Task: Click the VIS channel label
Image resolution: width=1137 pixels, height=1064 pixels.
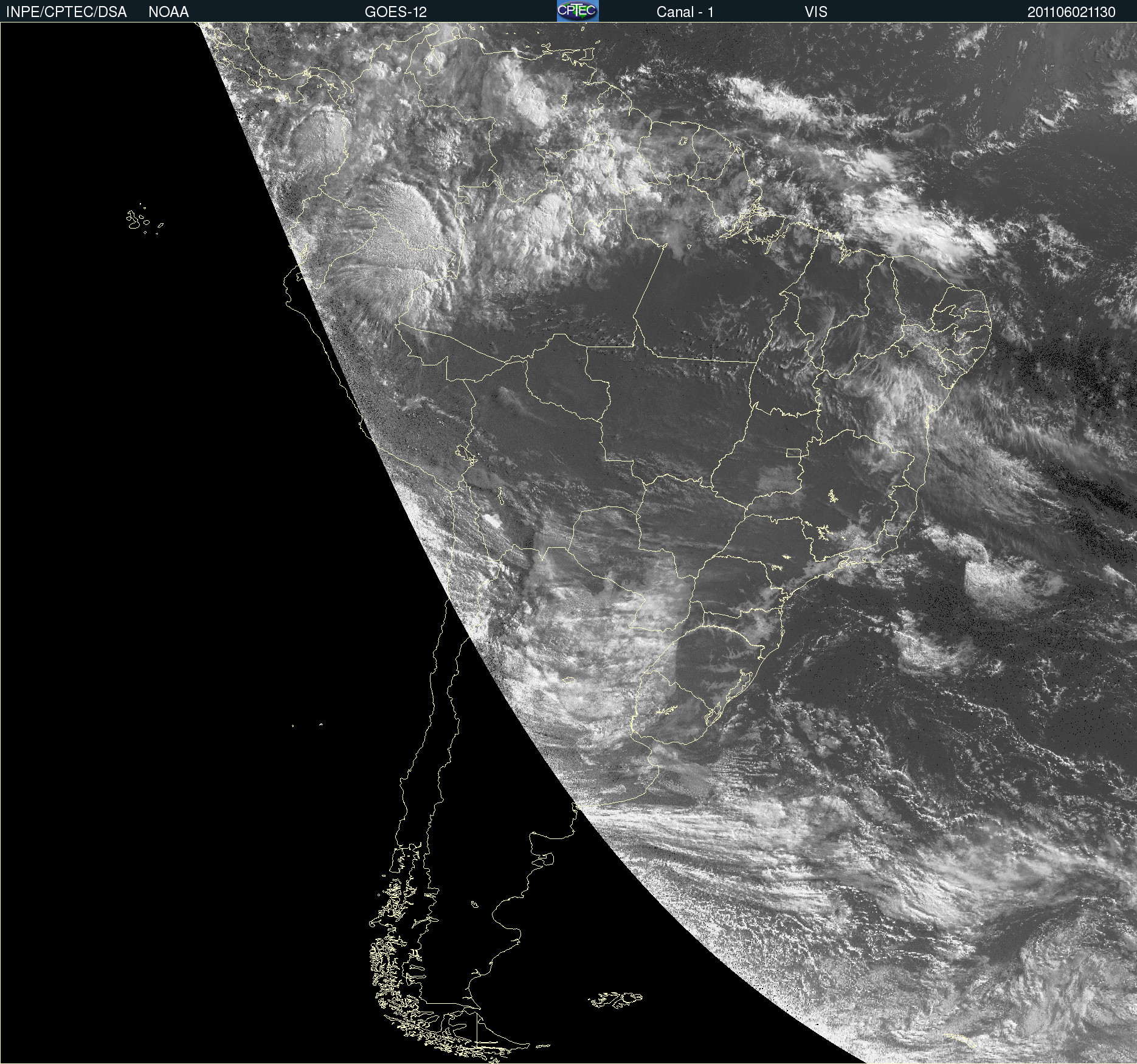Action: point(816,12)
